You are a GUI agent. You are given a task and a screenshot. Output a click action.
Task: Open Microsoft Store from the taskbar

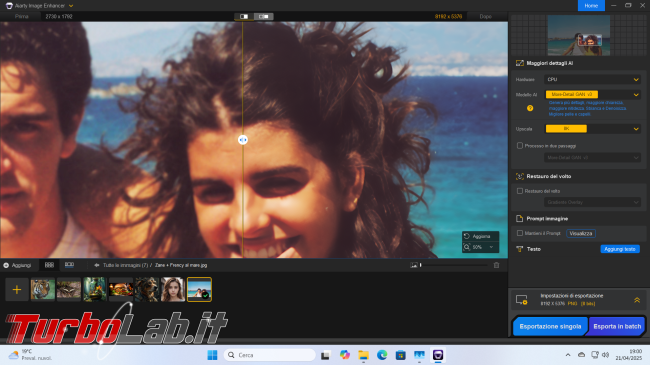[x=401, y=355]
